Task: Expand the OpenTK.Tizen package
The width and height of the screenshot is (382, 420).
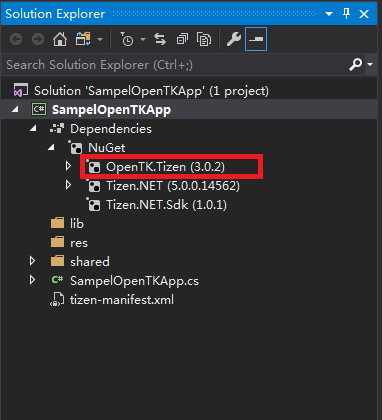Action: (x=68, y=166)
